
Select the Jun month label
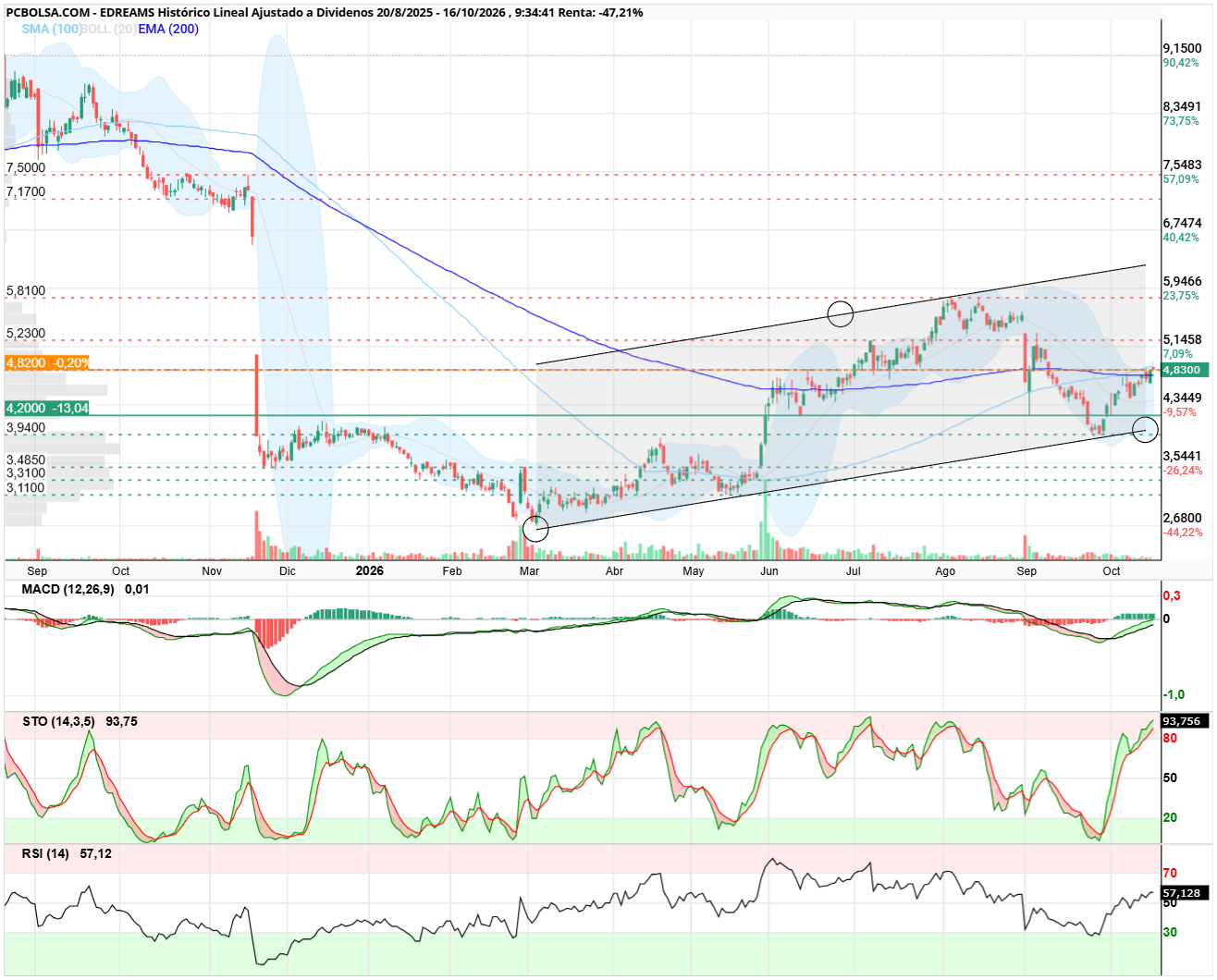tap(768, 571)
